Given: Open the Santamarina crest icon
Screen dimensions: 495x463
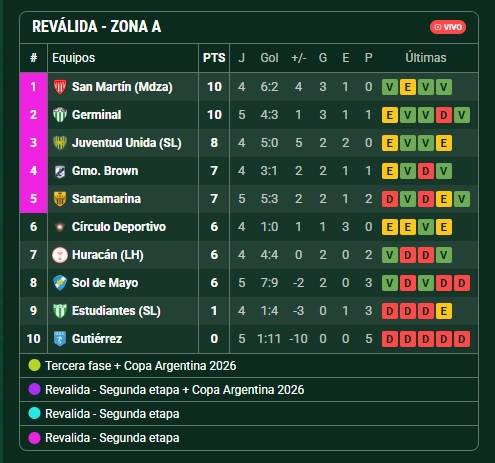Looking at the screenshot, I should point(60,199).
